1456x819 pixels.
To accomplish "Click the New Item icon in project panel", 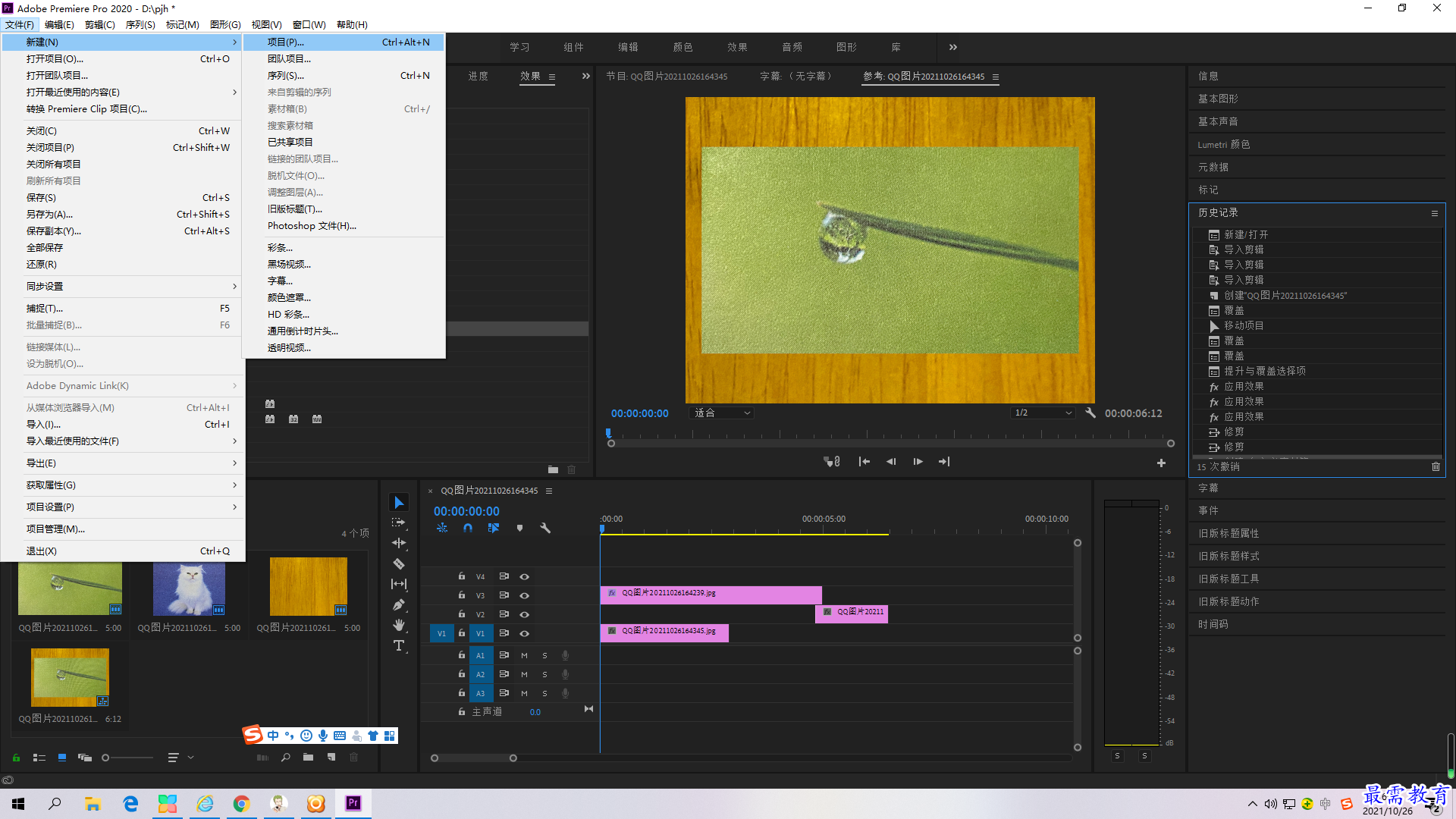I will 331,757.
